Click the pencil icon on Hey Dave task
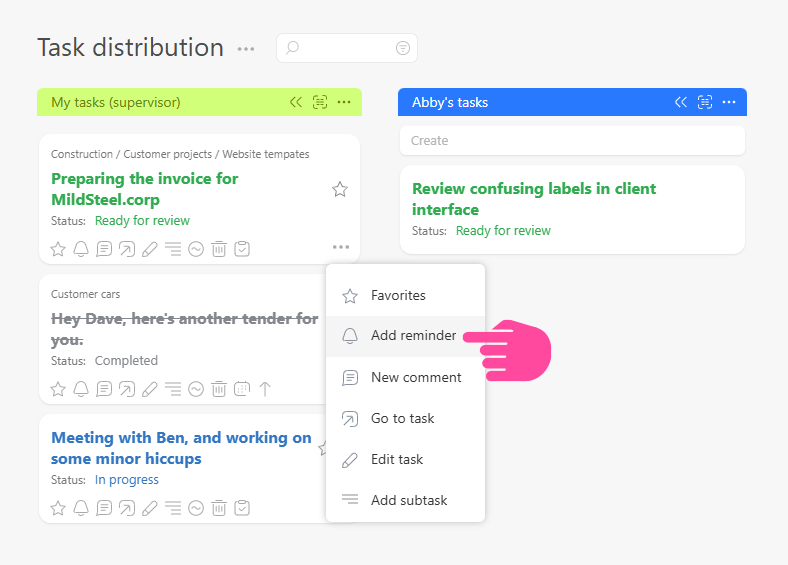Viewport: 788px width, 565px height. pos(150,389)
